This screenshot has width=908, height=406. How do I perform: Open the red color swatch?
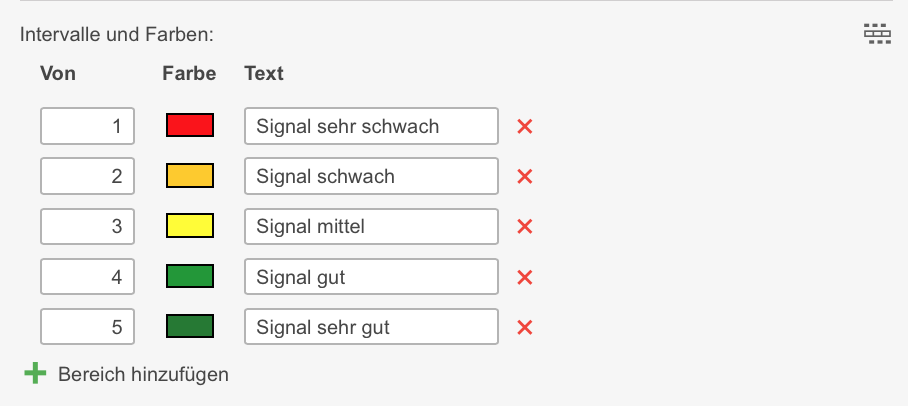click(190, 126)
